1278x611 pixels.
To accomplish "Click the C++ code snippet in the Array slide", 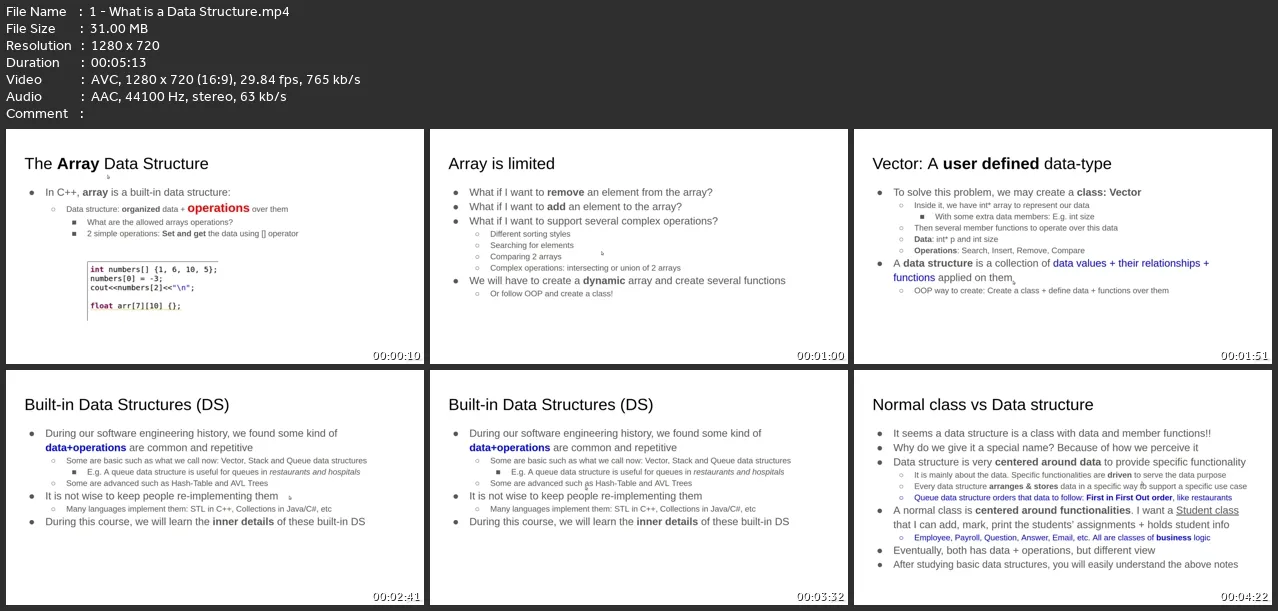I will [153, 288].
